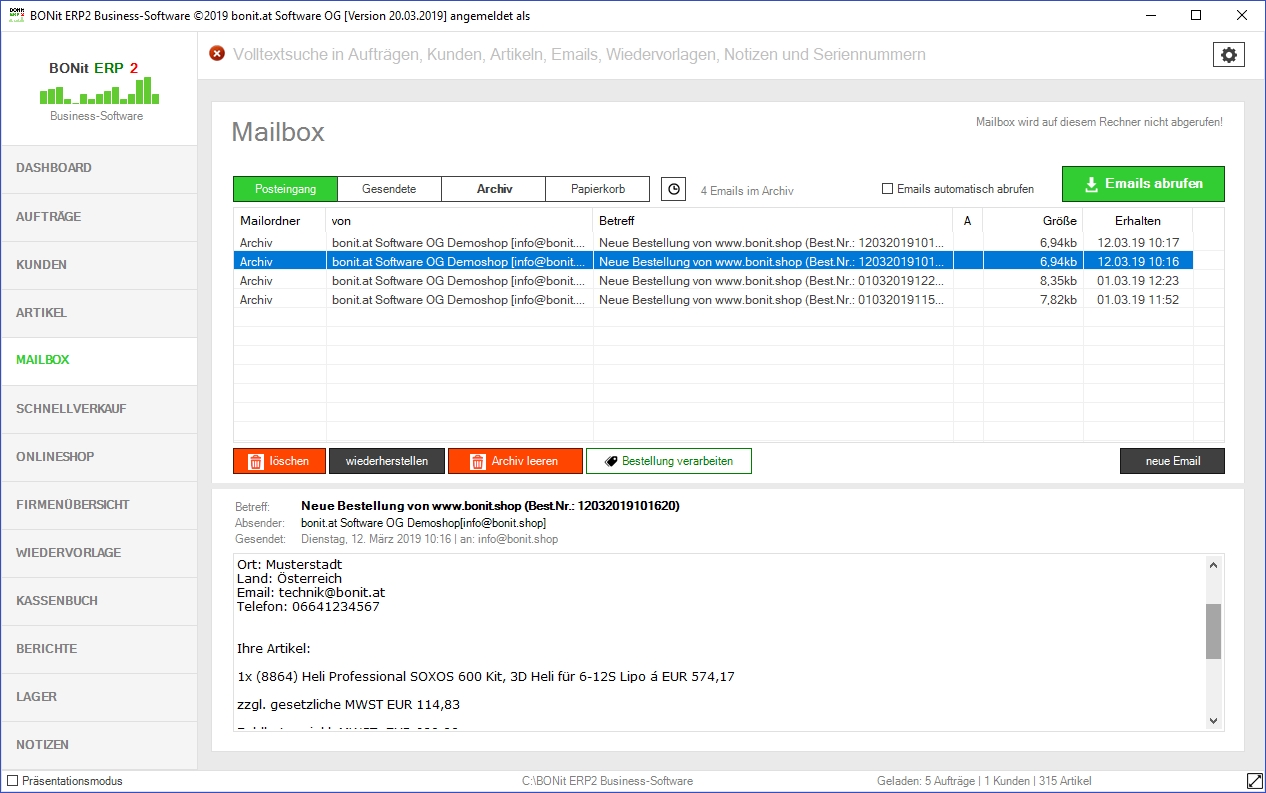Click the Emails abrufen button

tap(1143, 184)
